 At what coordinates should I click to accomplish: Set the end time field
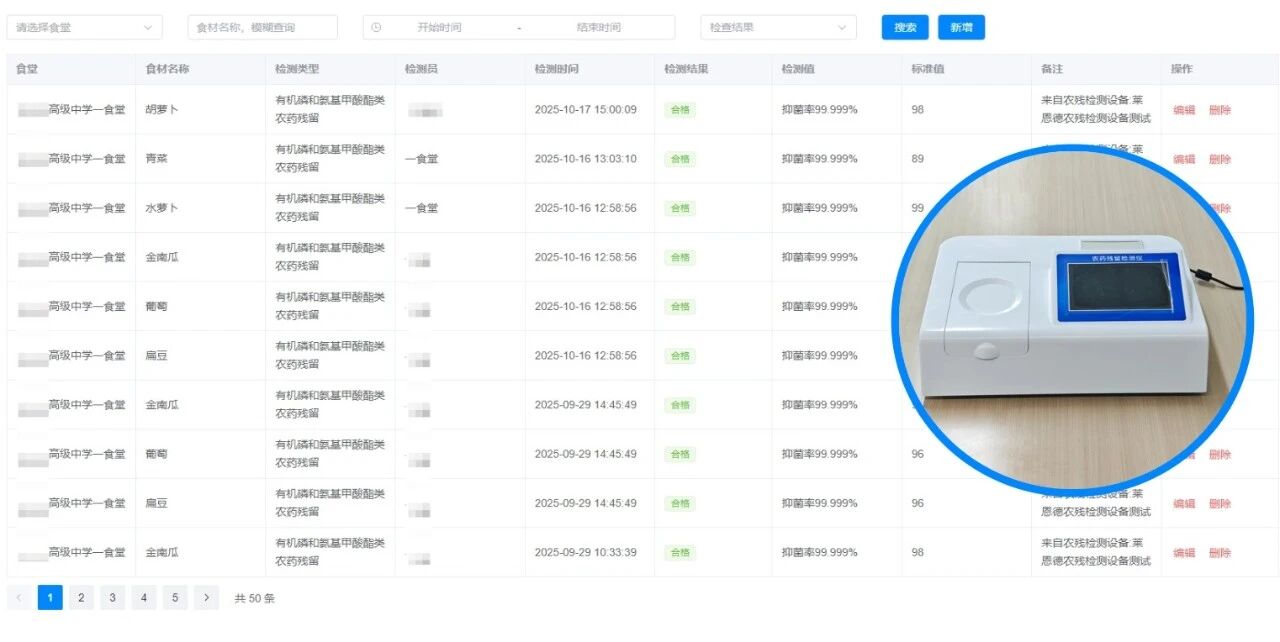[598, 28]
